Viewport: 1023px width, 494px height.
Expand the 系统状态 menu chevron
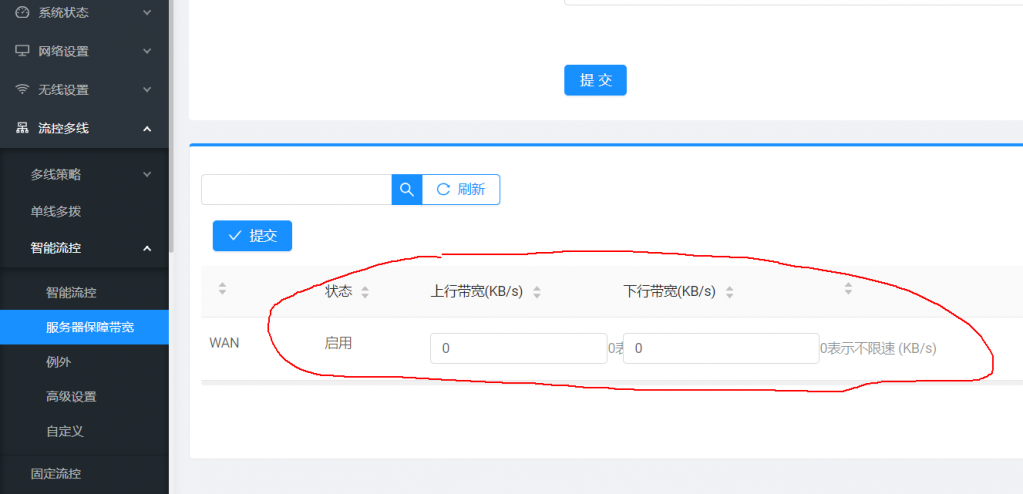click(147, 12)
